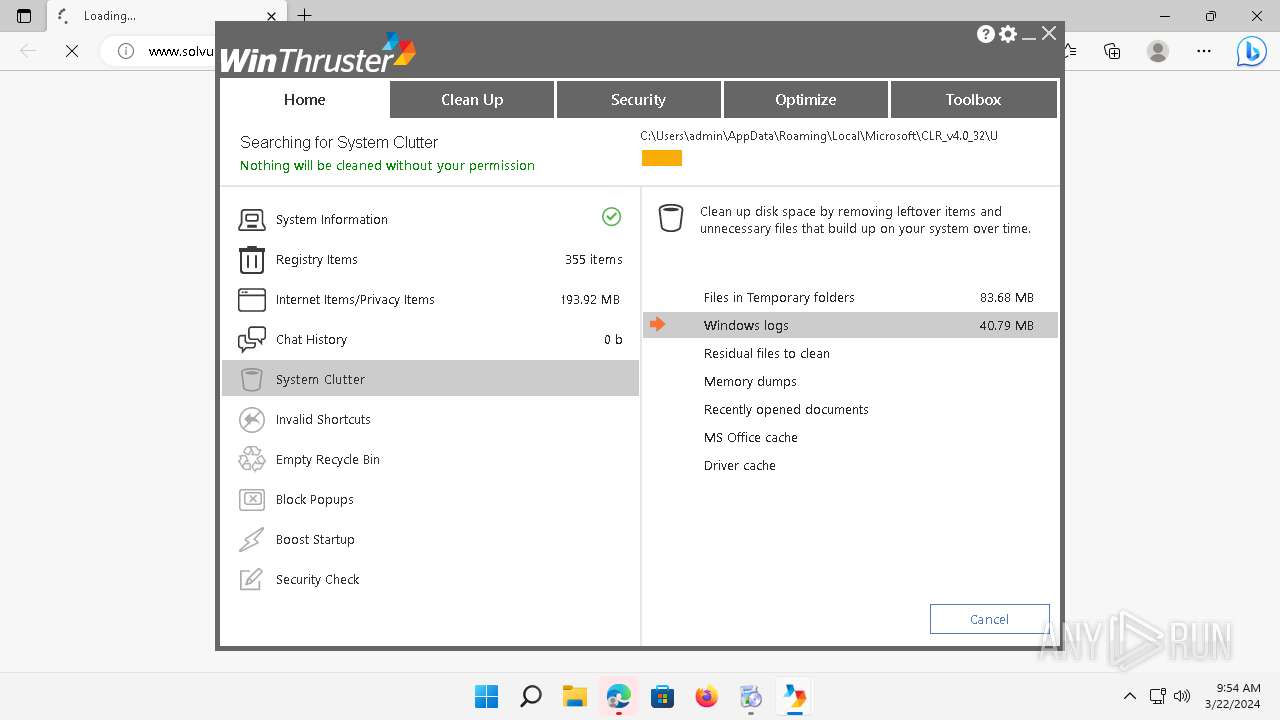Click 'Nothing will be cleaned without your permission'
Screen dimensions: 1280x720
(x=387, y=166)
